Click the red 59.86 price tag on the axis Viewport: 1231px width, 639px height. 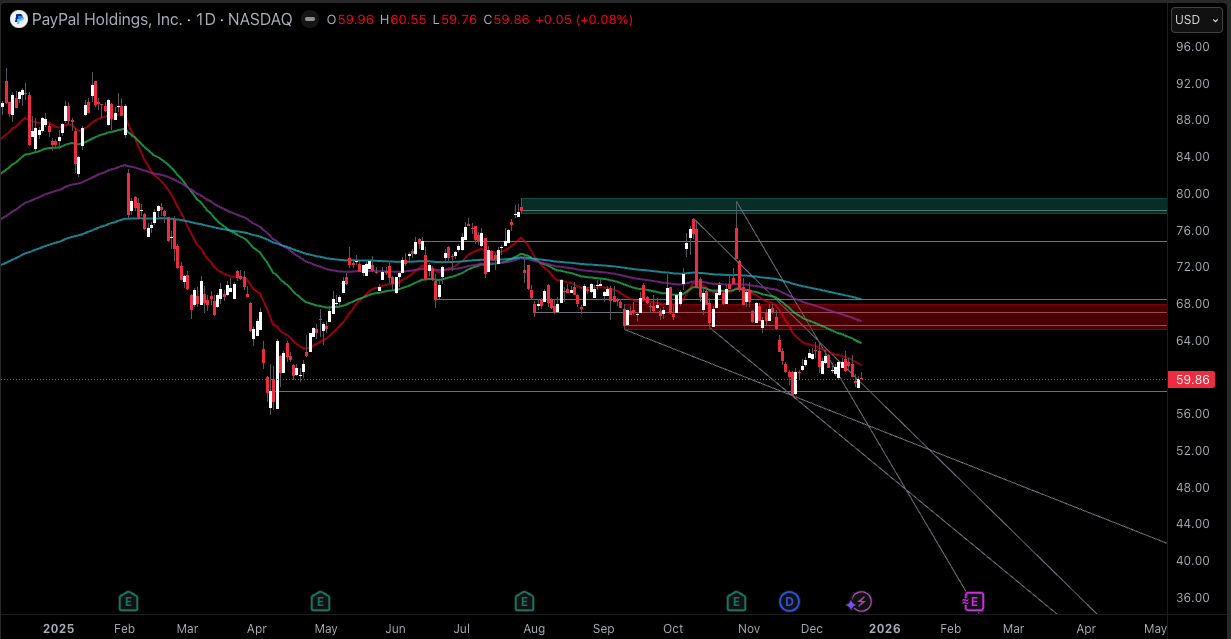coord(1192,379)
